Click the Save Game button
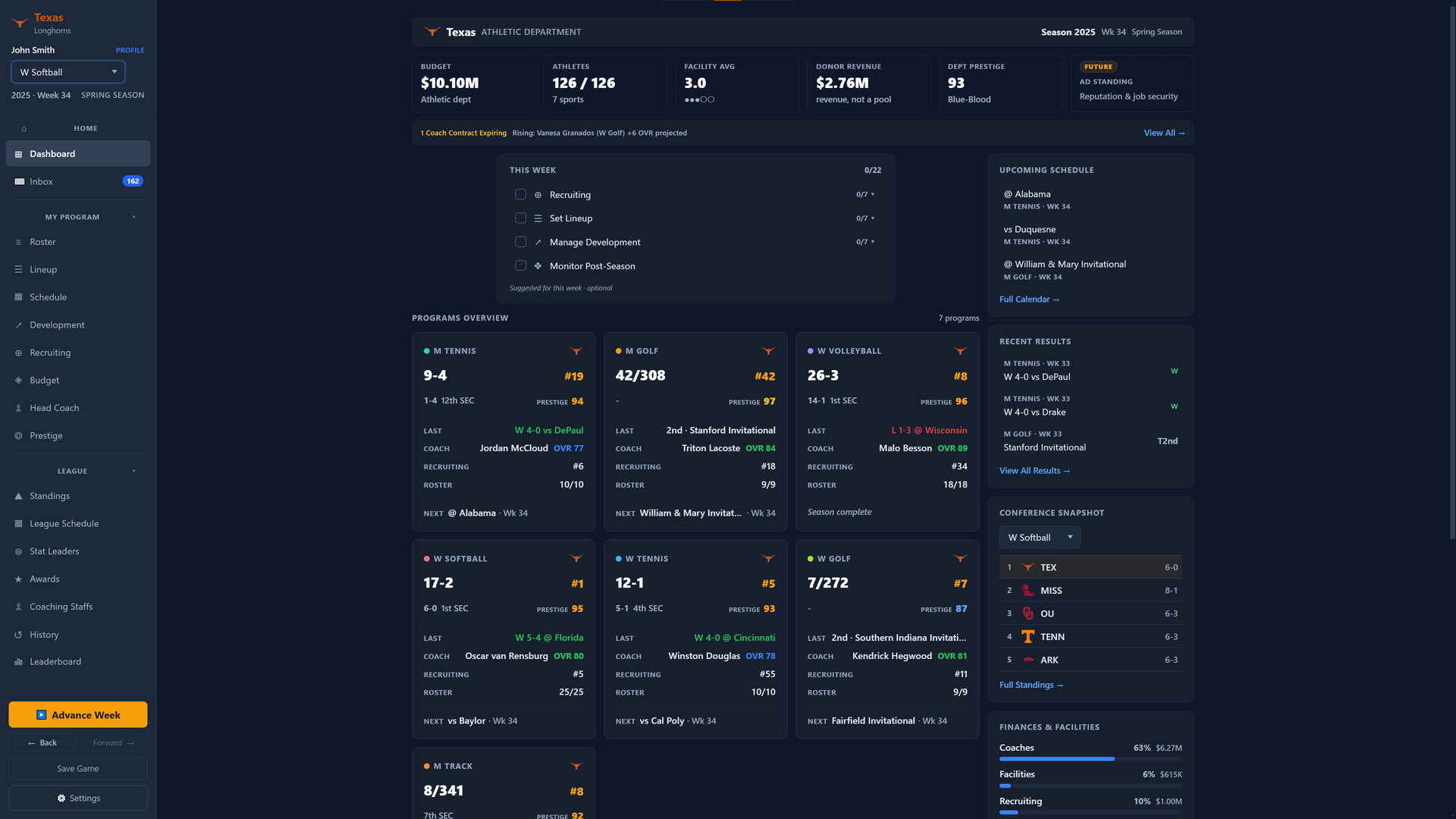This screenshot has width=1456, height=819. 78,768
